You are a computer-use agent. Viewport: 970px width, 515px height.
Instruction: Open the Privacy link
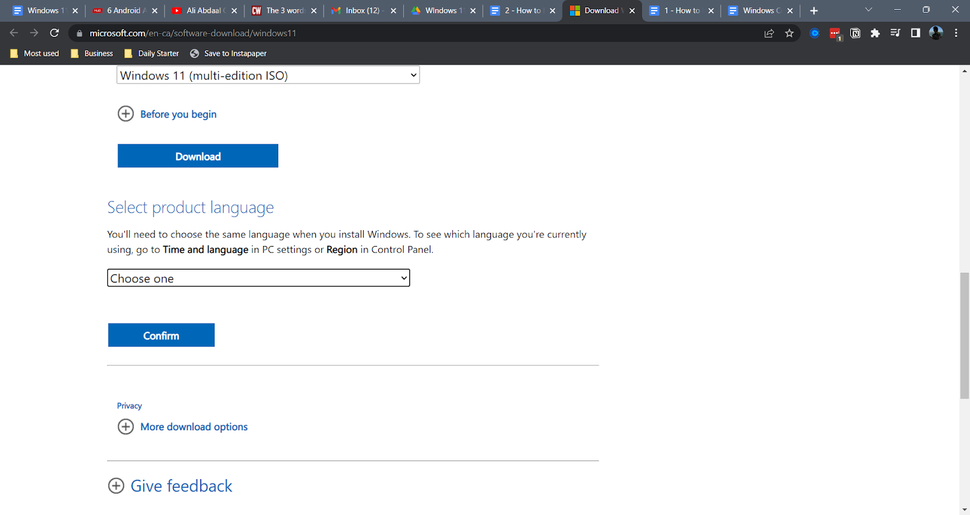129,406
